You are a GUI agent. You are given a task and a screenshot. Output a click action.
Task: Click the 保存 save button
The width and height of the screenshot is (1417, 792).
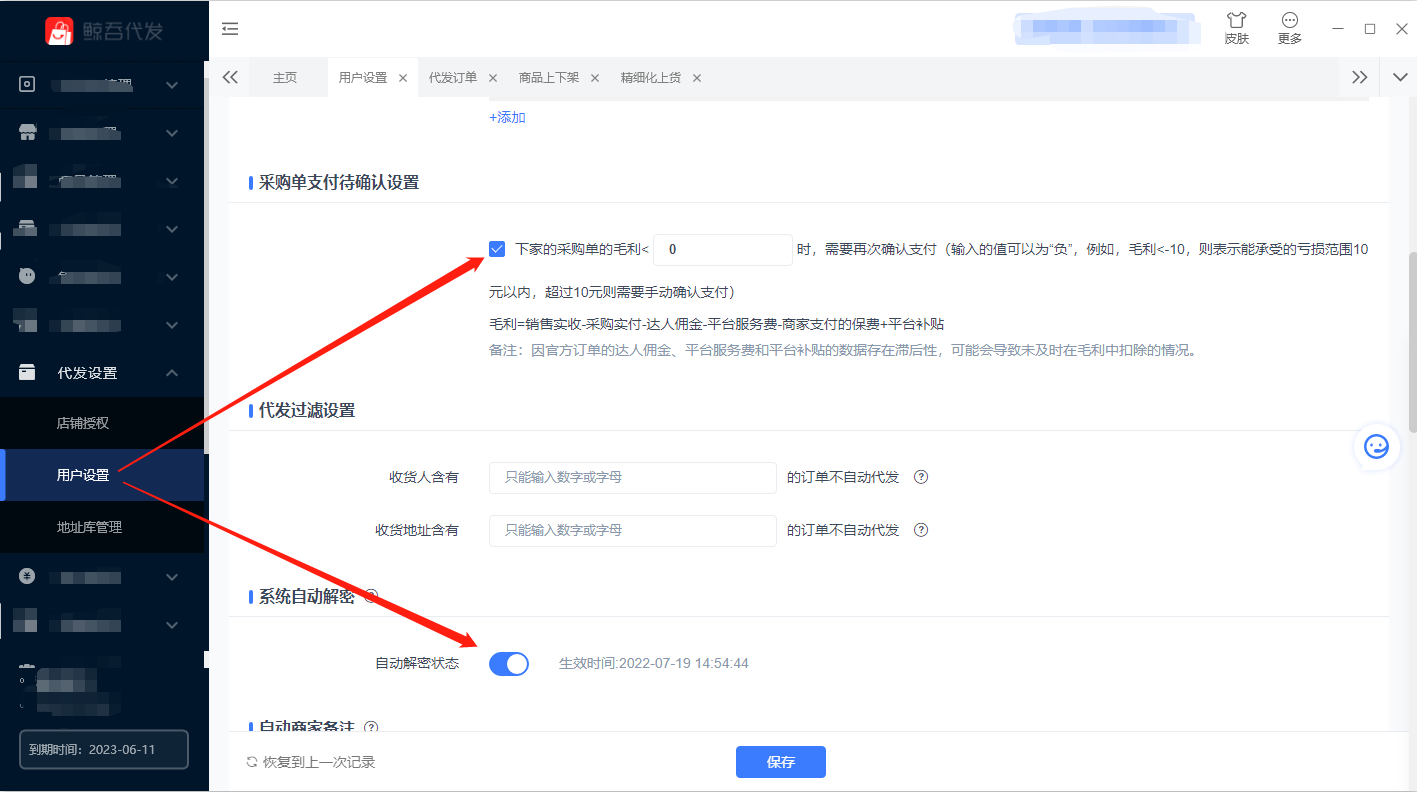click(781, 762)
